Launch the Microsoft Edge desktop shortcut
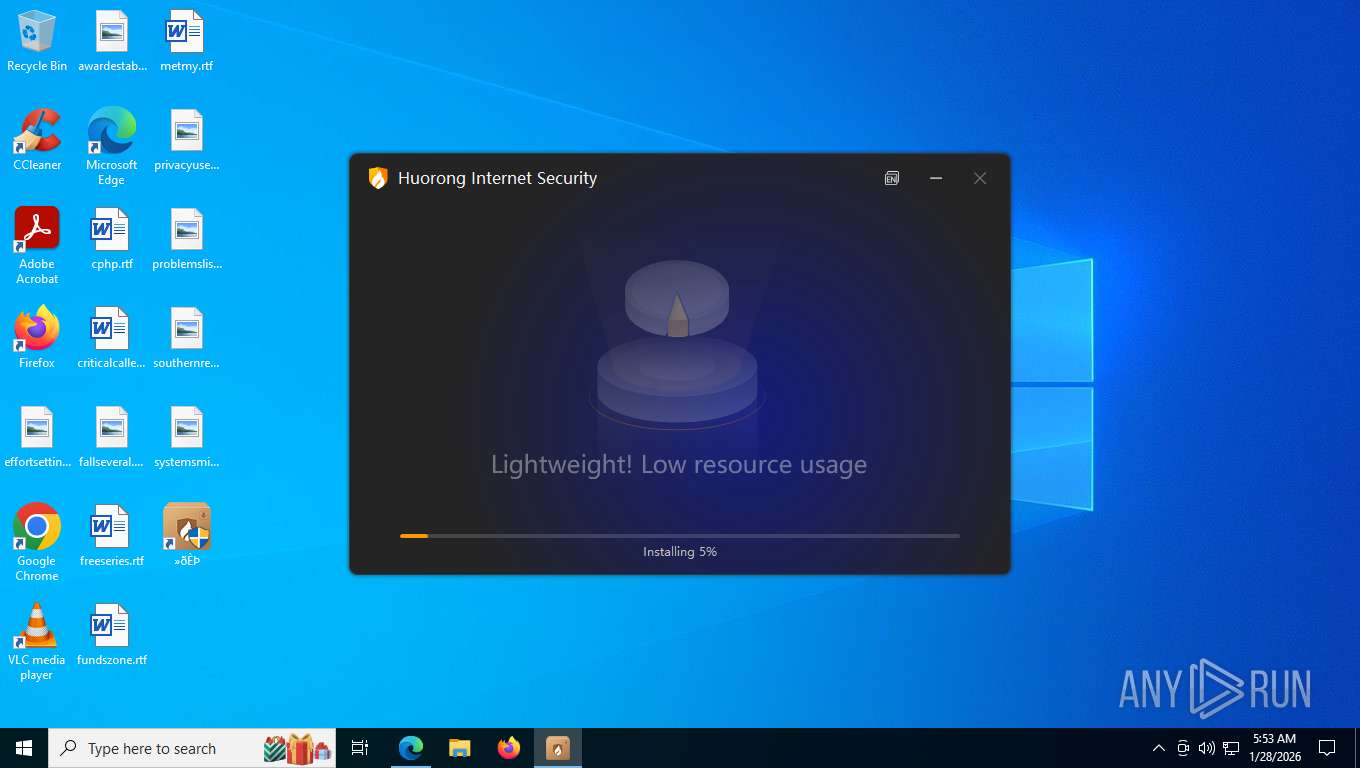 [112, 147]
